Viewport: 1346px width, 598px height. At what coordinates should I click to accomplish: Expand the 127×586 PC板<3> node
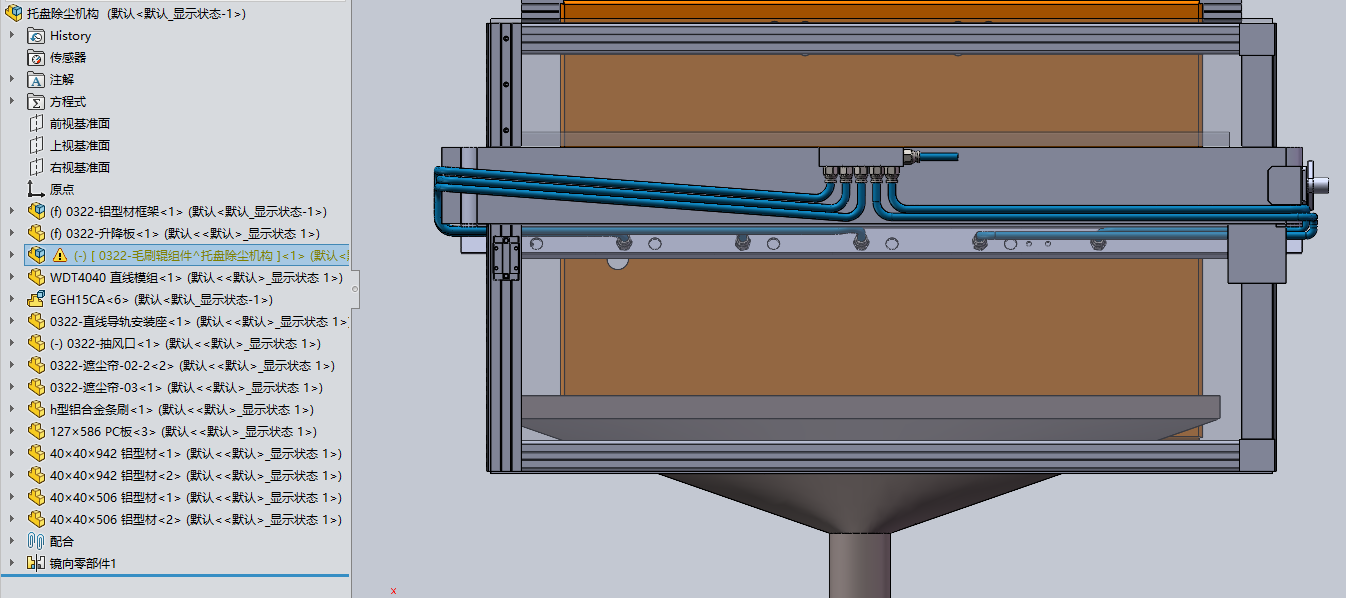pos(12,432)
